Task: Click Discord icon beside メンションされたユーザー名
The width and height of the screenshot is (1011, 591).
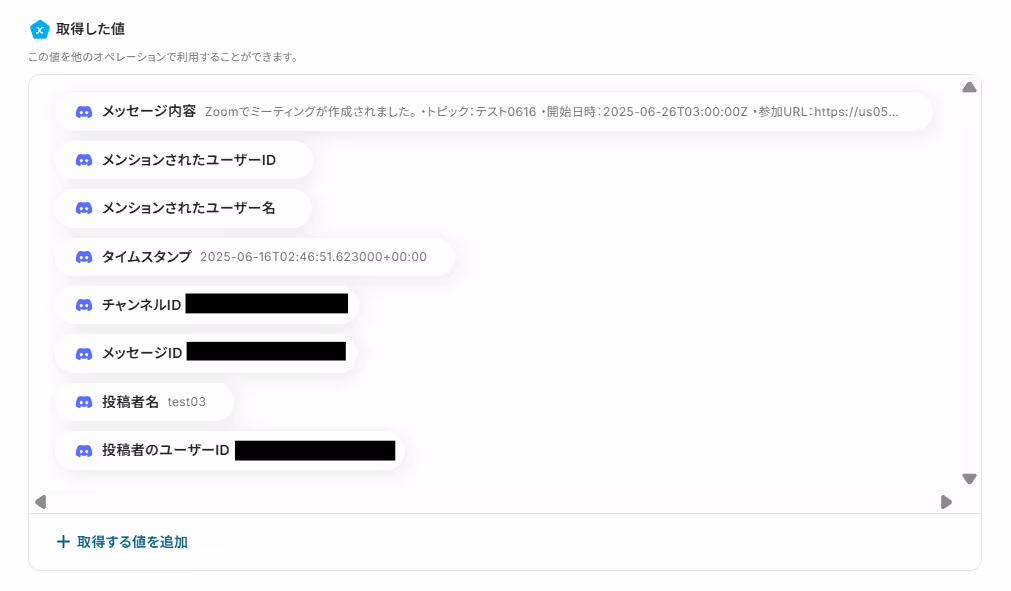Action: coord(84,208)
